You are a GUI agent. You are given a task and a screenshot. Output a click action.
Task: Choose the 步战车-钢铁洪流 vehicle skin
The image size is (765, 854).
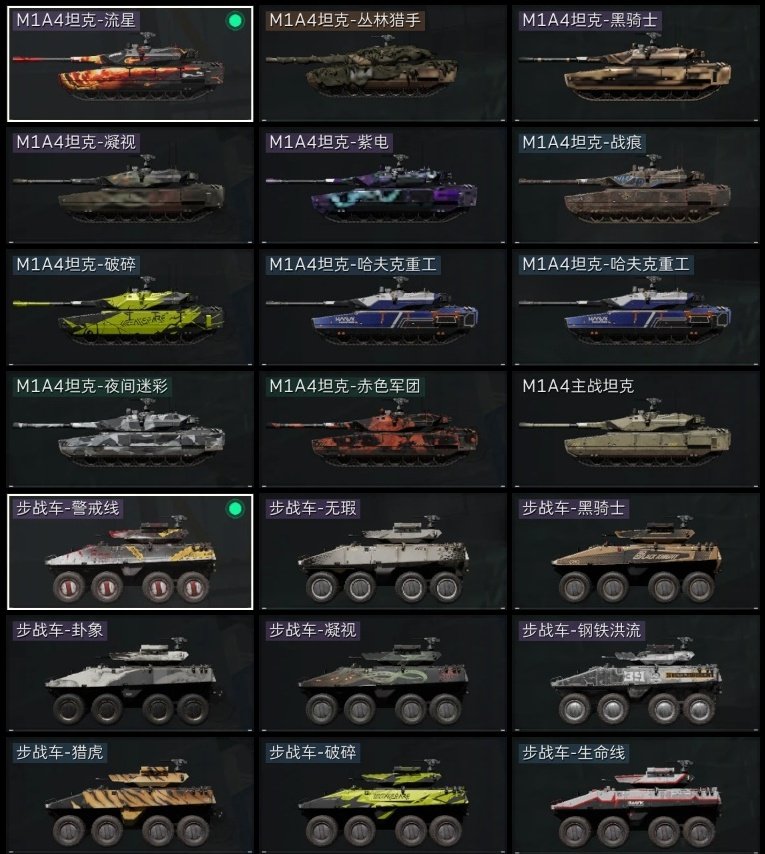636,674
